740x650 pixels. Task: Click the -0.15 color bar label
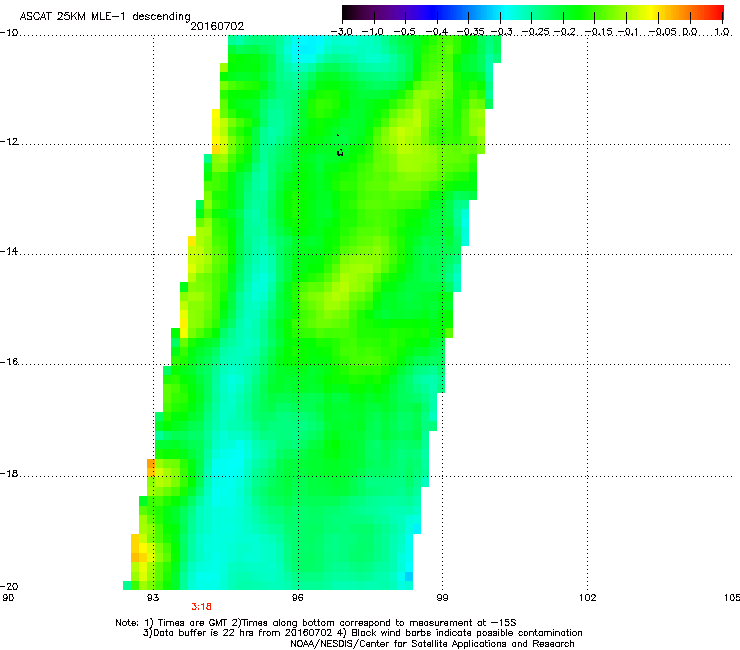(x=598, y=32)
